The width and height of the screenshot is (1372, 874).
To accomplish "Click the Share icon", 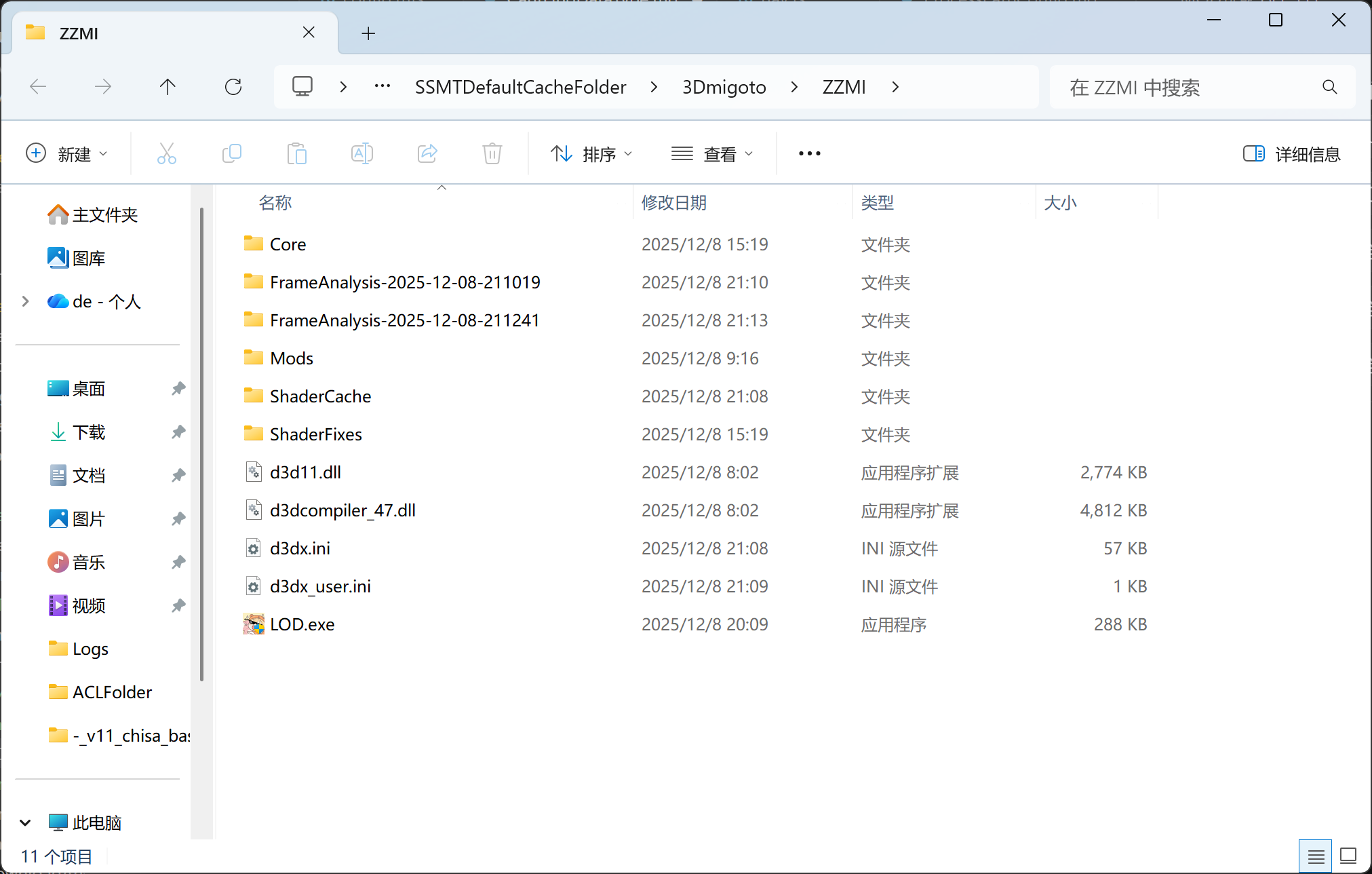I will [x=427, y=153].
